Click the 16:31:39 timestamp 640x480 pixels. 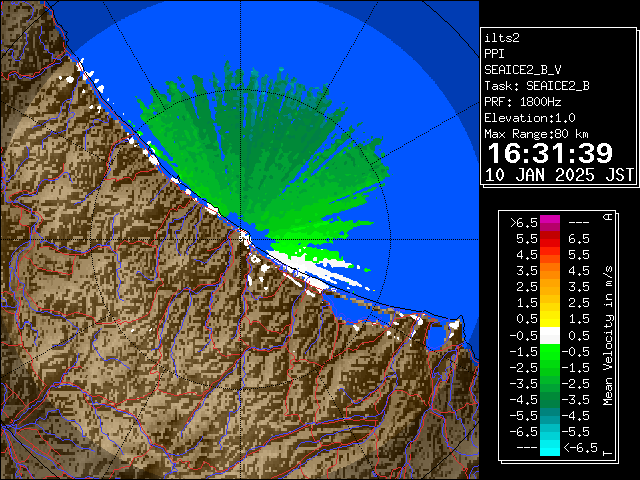coord(550,153)
